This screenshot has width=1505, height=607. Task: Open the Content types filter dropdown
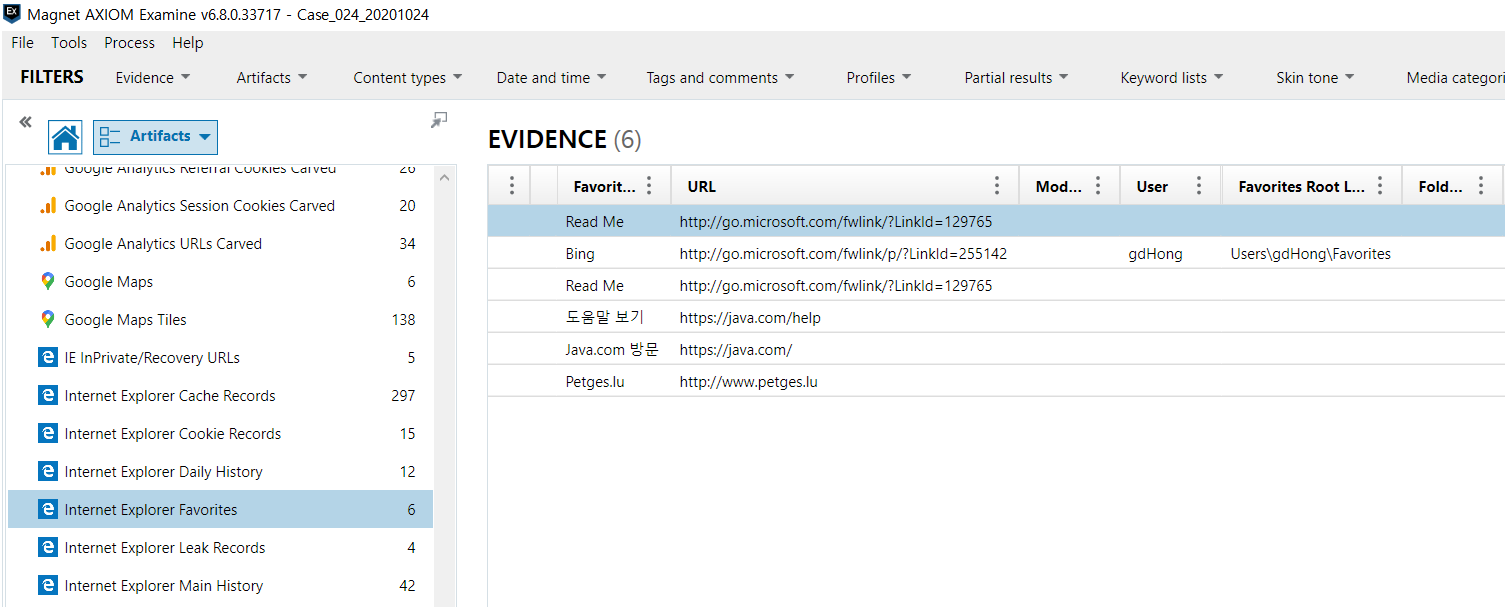408,78
